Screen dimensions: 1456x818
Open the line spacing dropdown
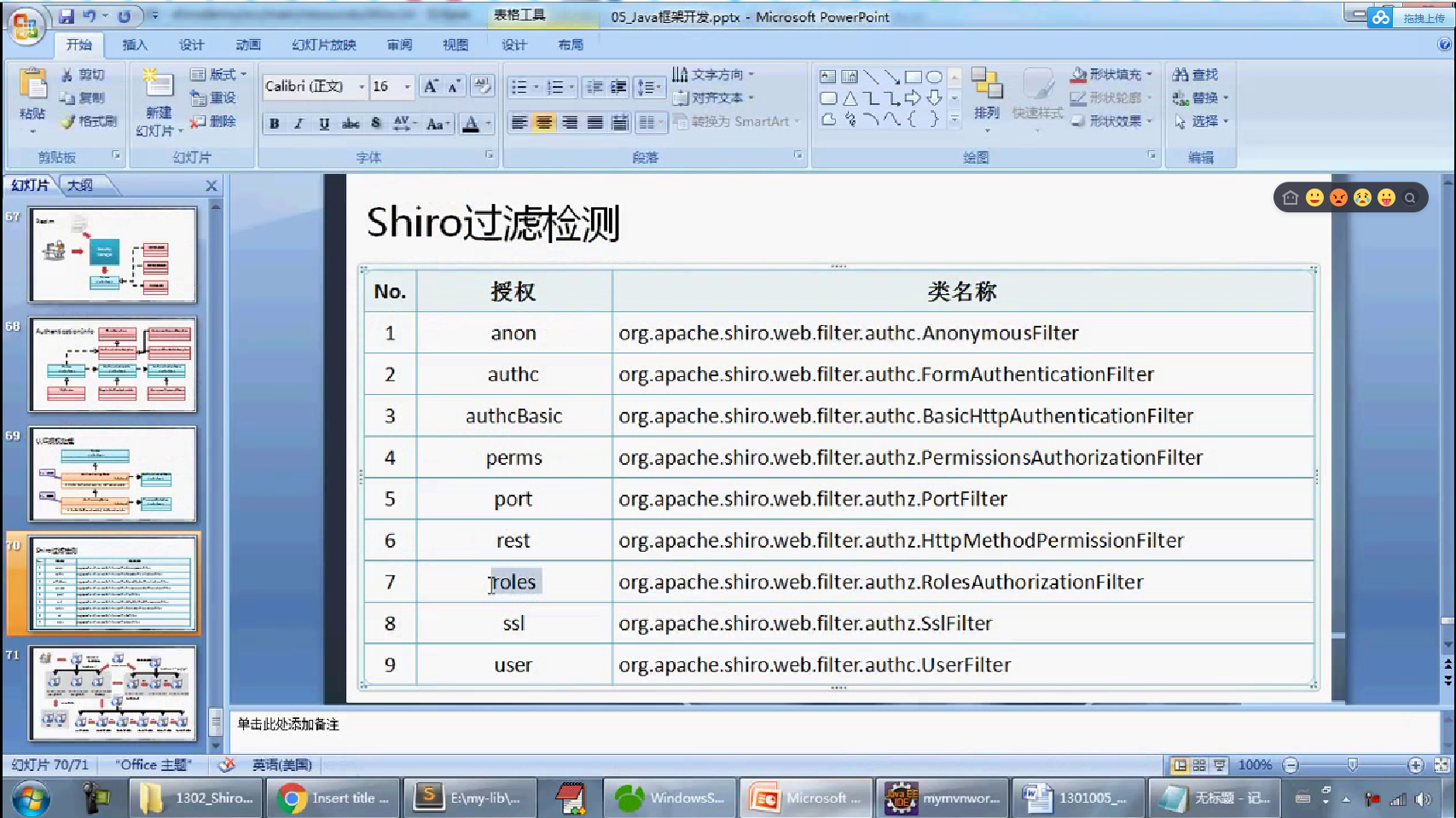click(x=650, y=87)
